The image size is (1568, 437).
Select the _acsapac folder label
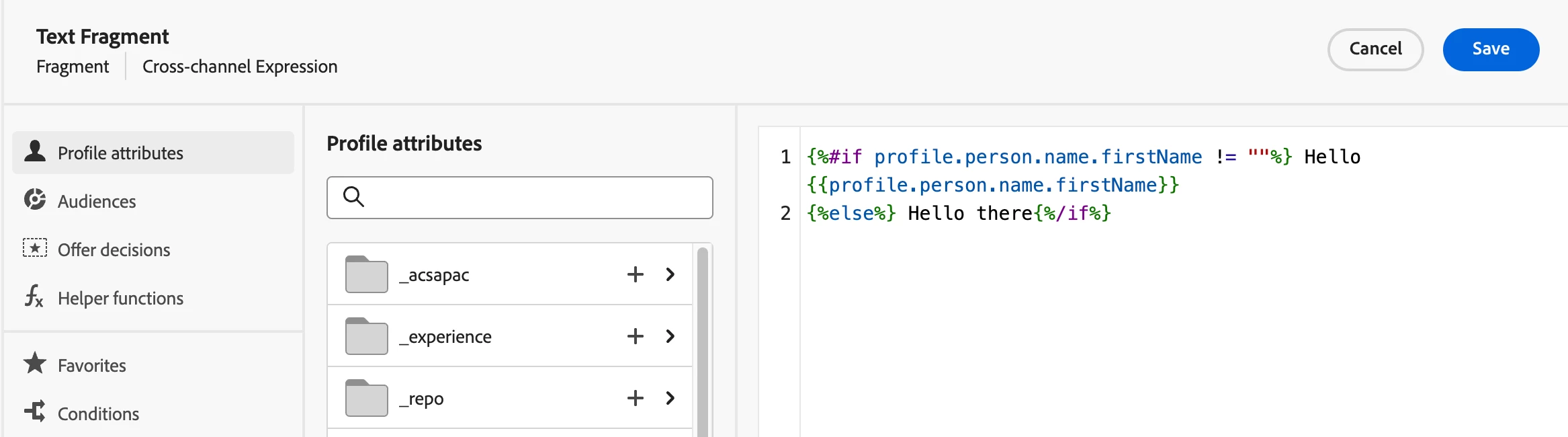[434, 275]
